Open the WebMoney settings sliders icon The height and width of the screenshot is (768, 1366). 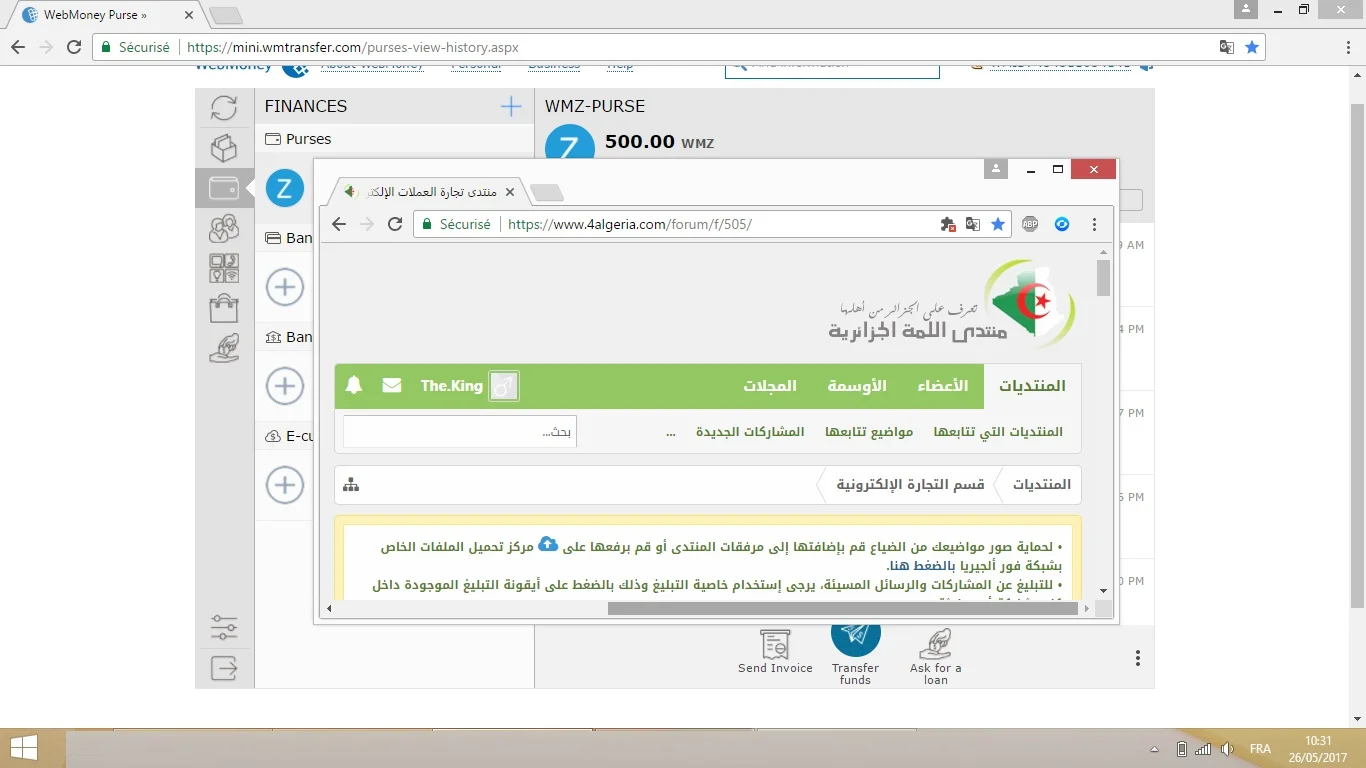(x=224, y=627)
